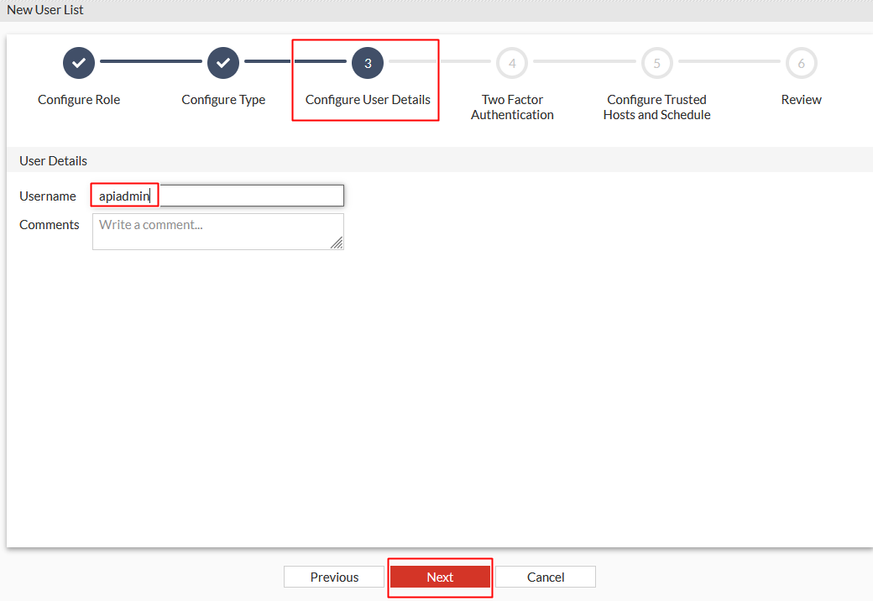The image size is (873, 601).
Task: Go to step 6 Review circle
Action: (801, 63)
